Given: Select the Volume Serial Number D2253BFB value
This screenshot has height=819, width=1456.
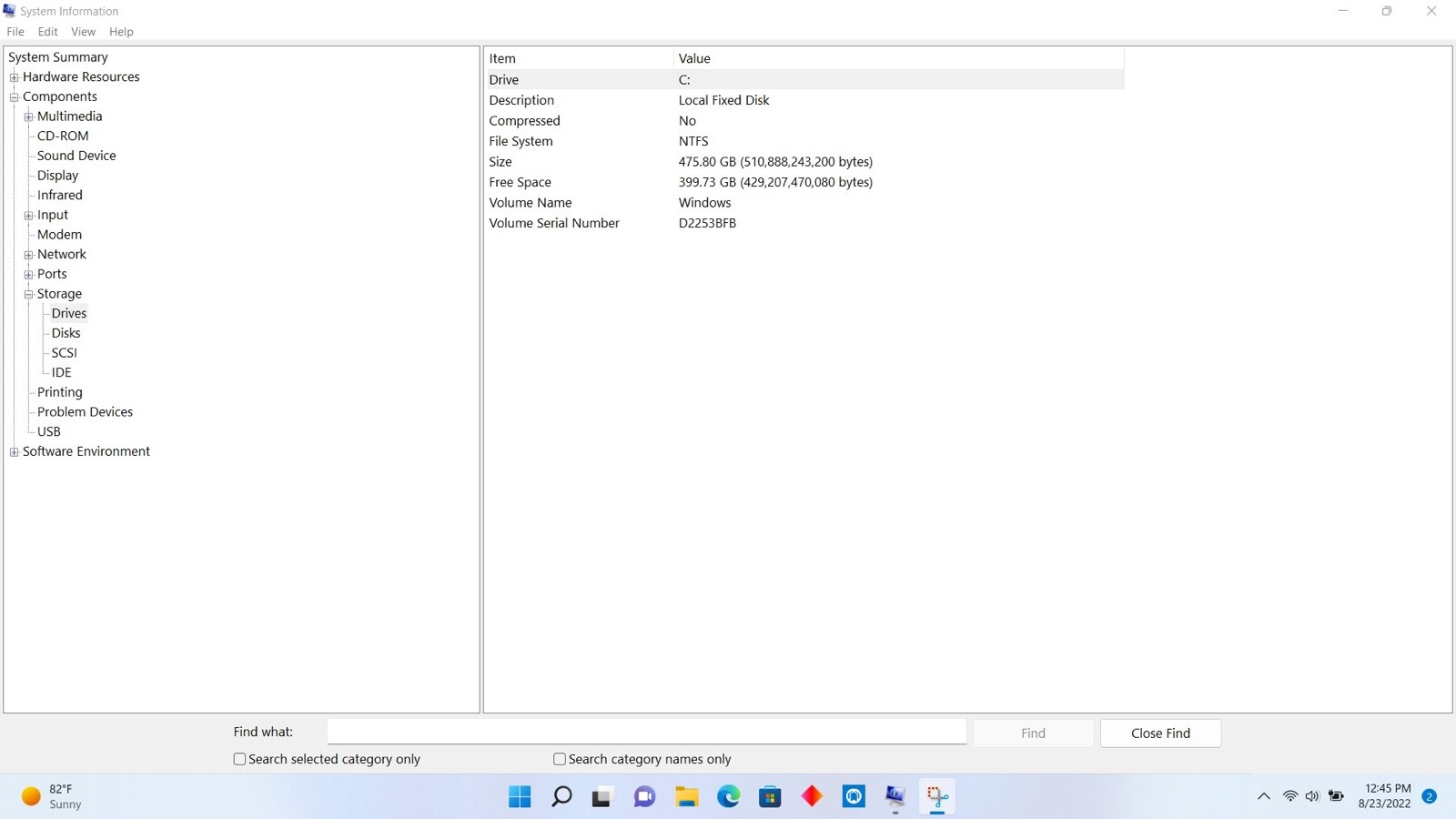Looking at the screenshot, I should coord(707,223).
